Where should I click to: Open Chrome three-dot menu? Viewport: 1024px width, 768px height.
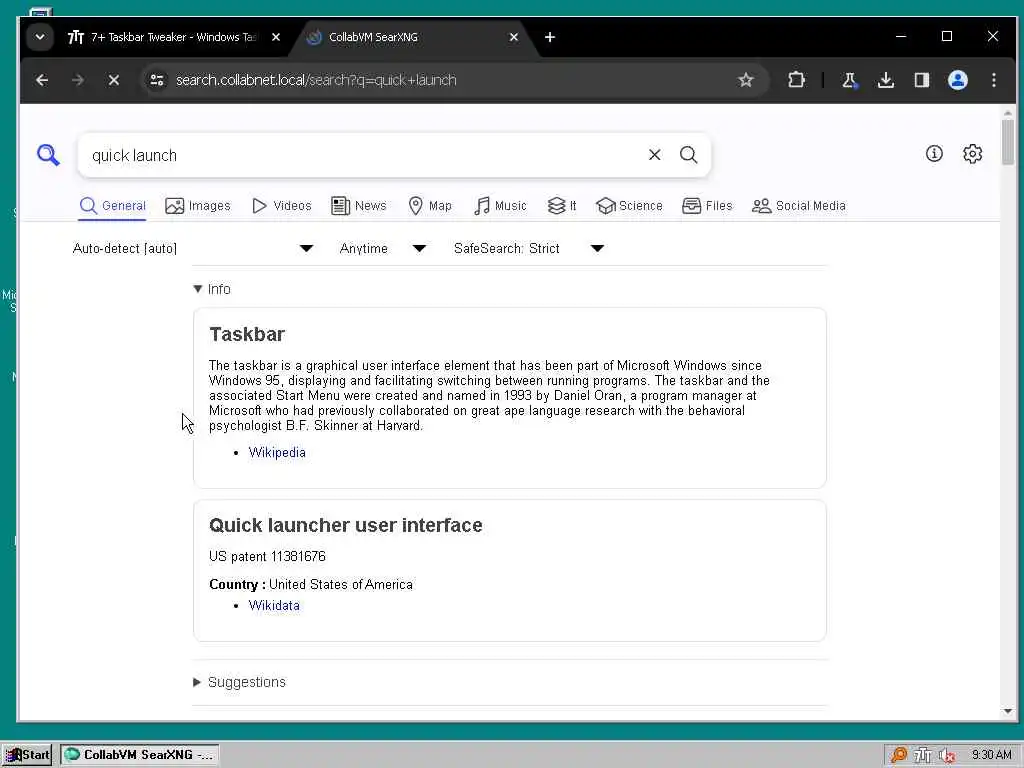(x=994, y=80)
